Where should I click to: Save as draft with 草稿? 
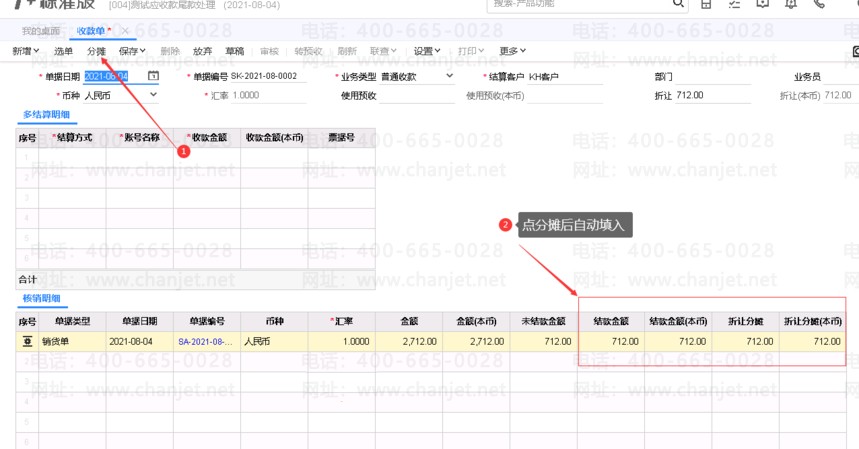[x=234, y=51]
